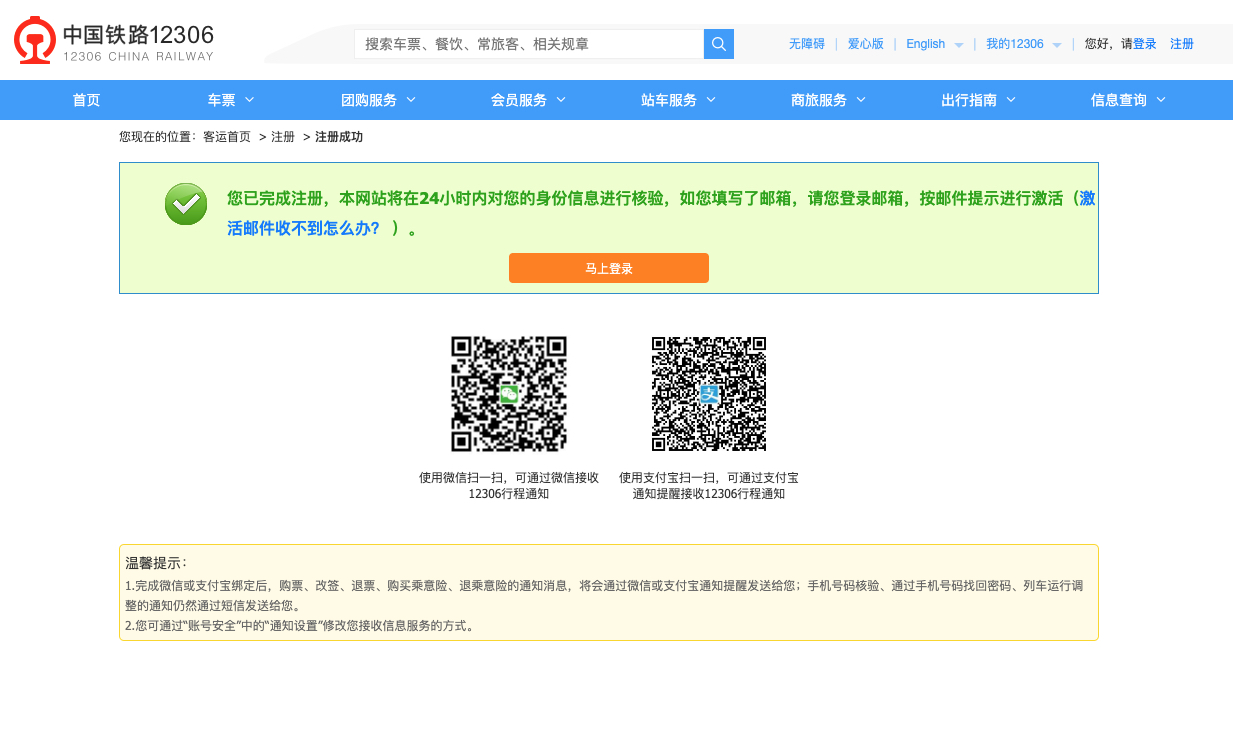
Task: Expand the 站车服务 menu chevron
Action: point(711,100)
